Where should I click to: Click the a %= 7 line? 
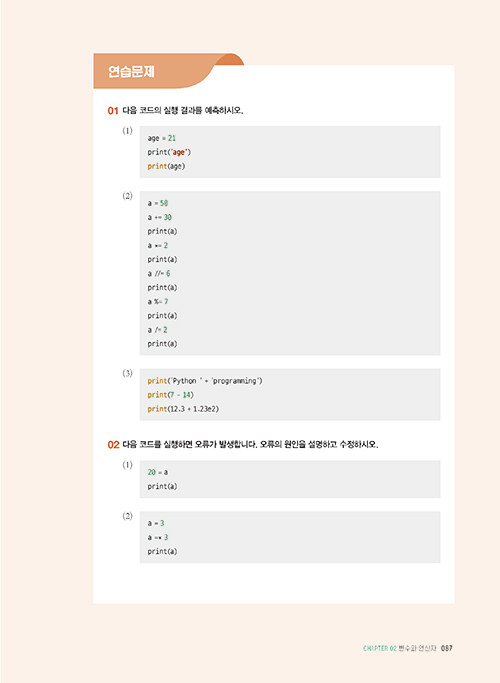[x=158, y=301]
